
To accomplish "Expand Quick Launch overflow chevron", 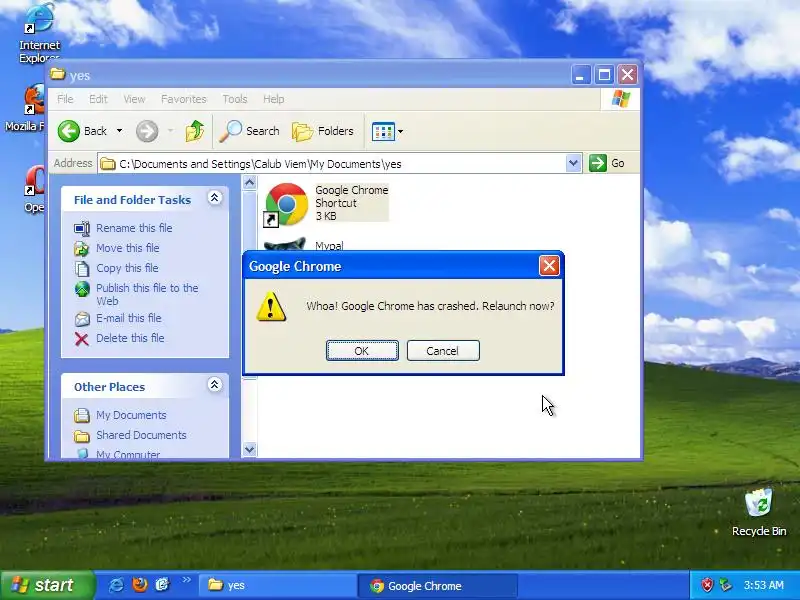I will click(186, 580).
